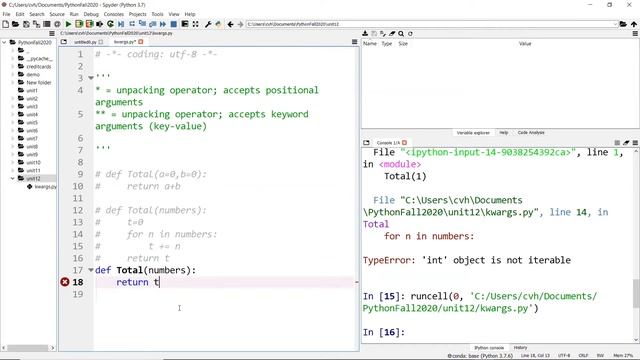This screenshot has height=360, width=640.
Task: Collapse the unit12 folder
Action: point(13,178)
